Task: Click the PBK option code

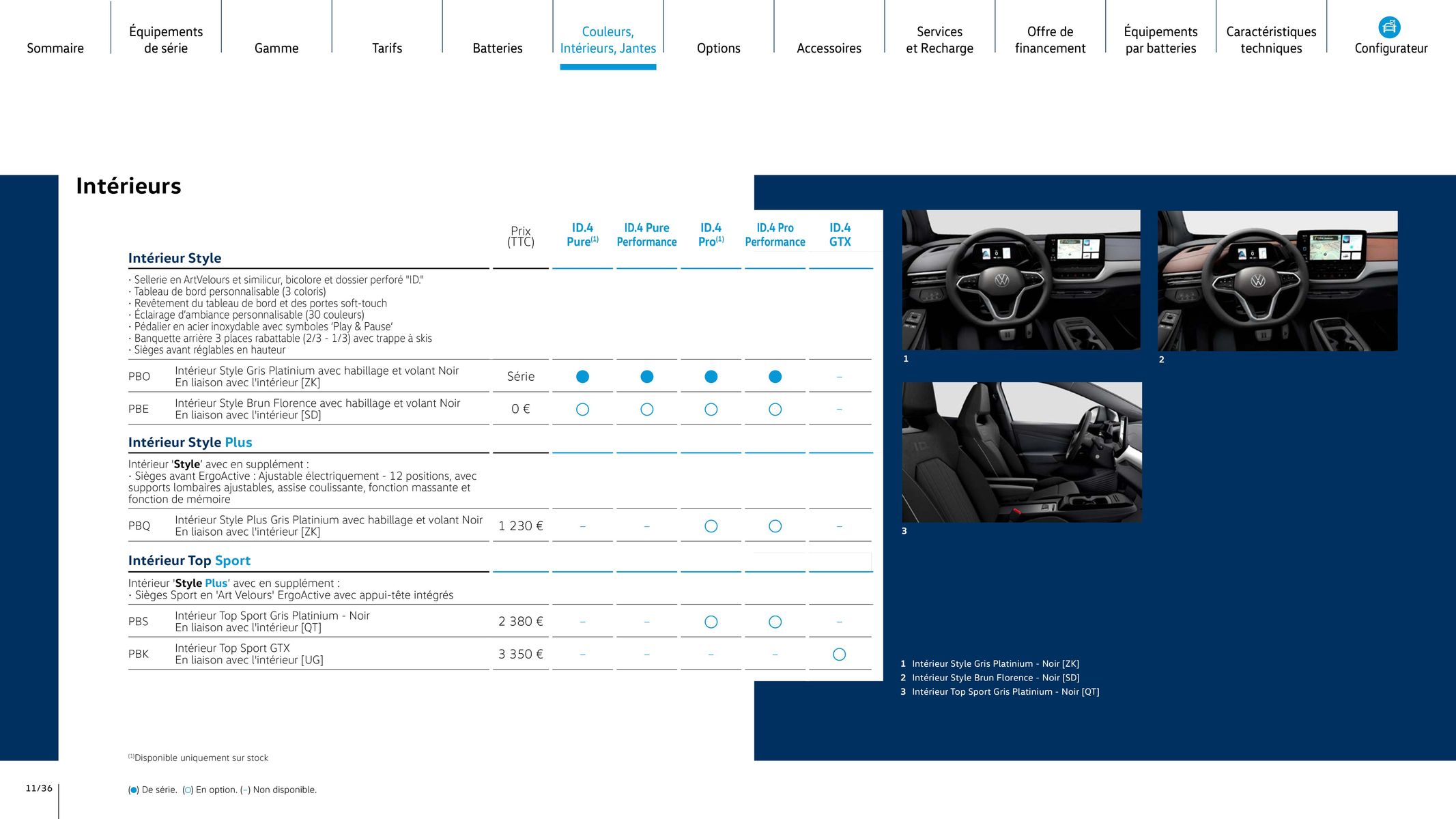Action: 139,654
